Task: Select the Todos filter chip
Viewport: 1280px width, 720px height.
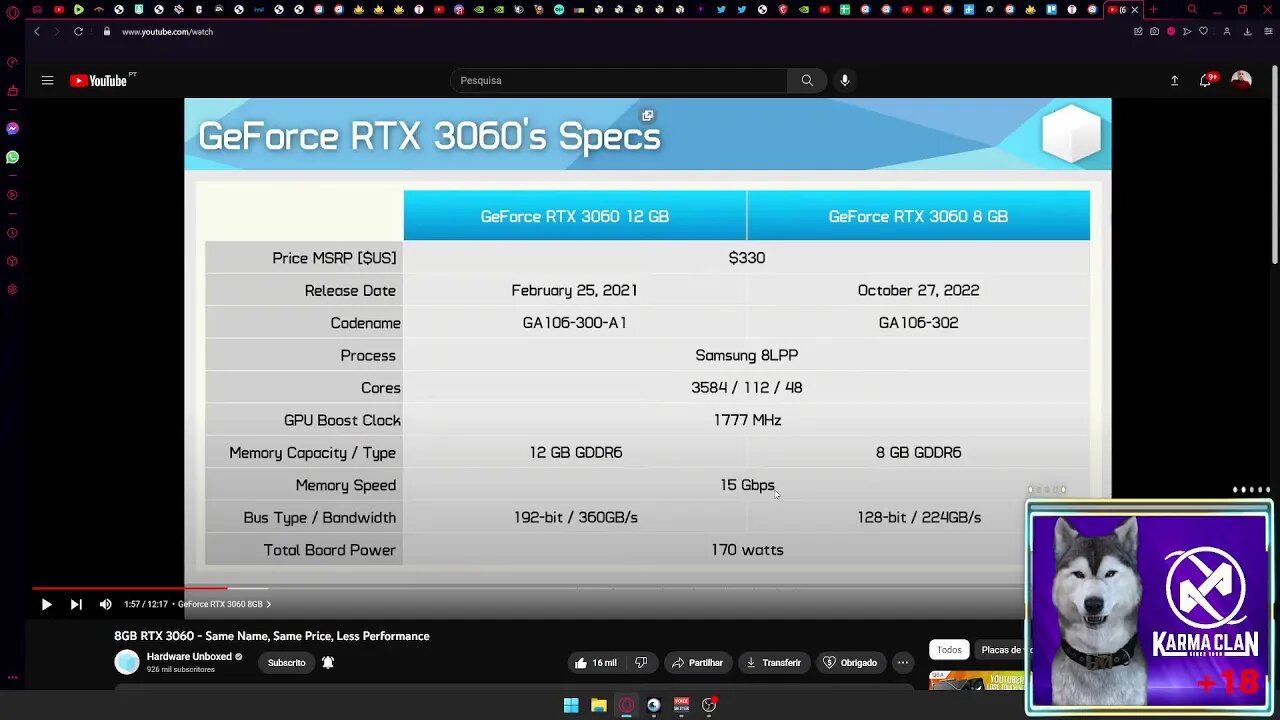Action: pyautogui.click(x=949, y=650)
